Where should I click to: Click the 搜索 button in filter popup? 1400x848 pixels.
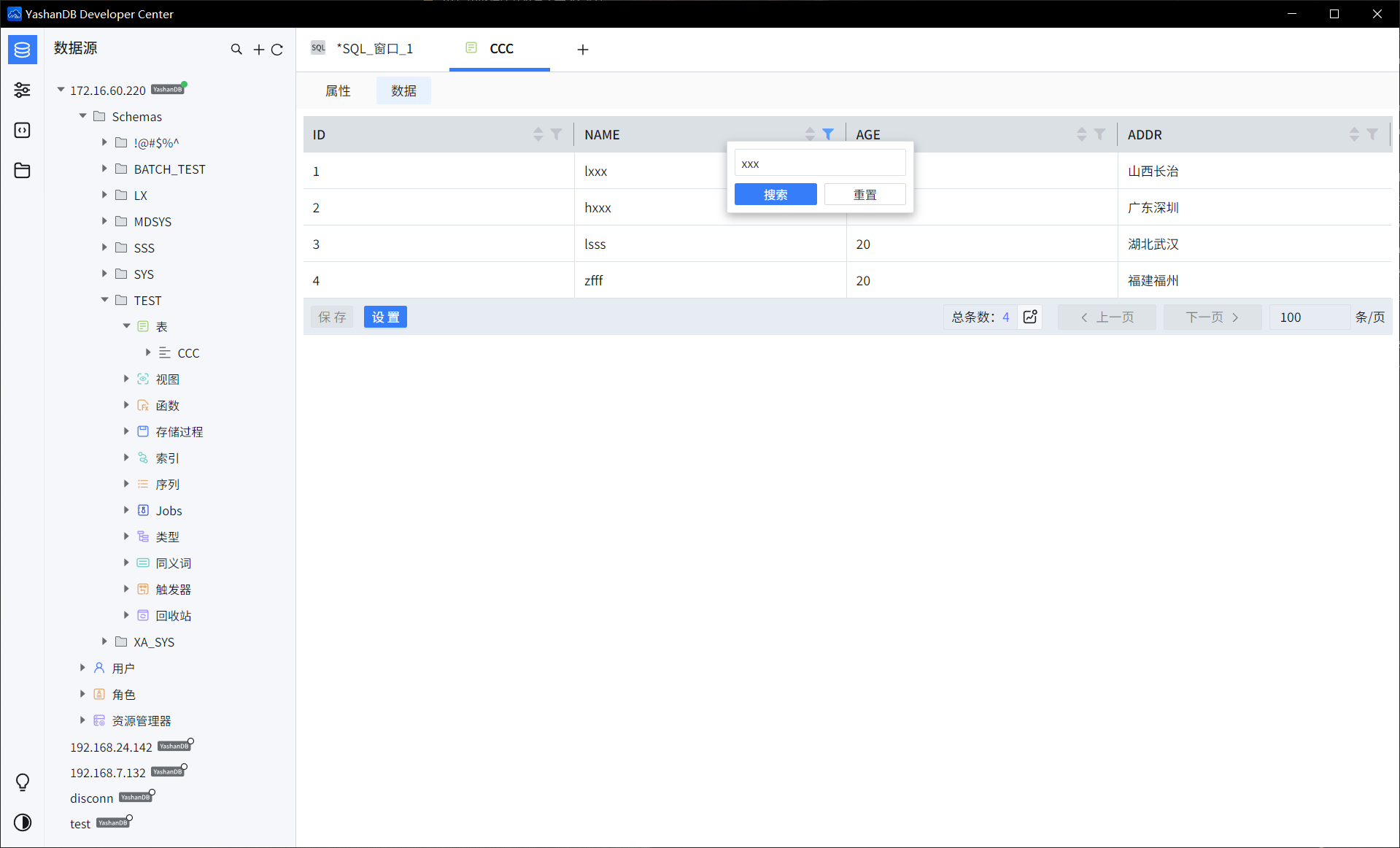tap(776, 194)
